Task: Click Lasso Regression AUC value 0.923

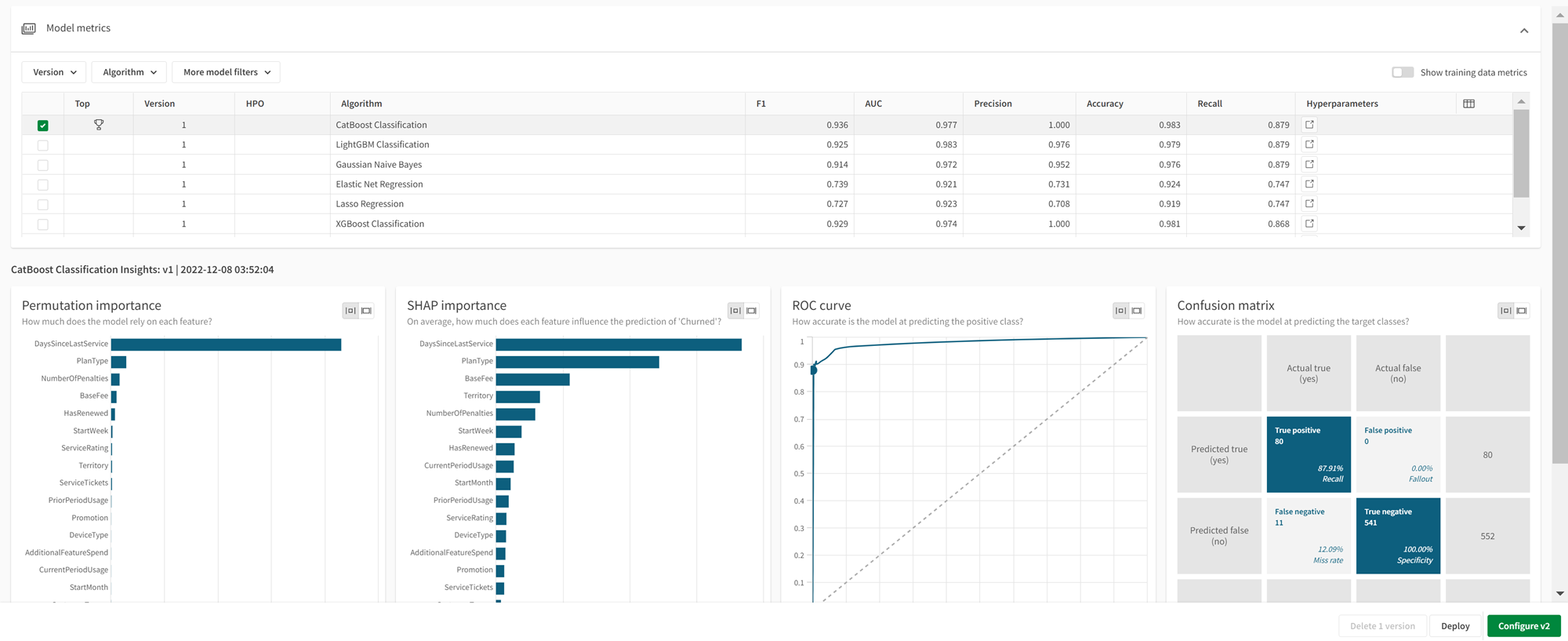Action: (946, 204)
